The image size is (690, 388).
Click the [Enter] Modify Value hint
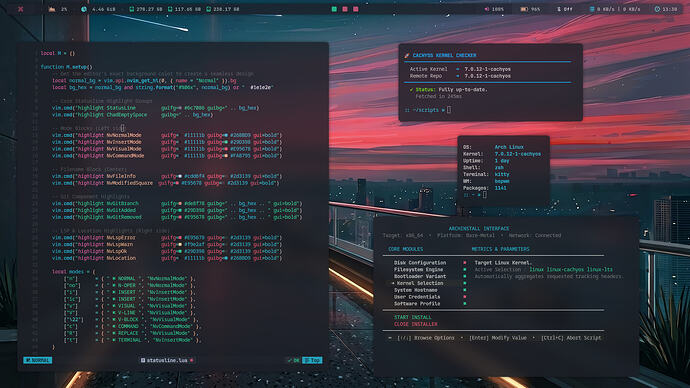[x=498, y=338]
